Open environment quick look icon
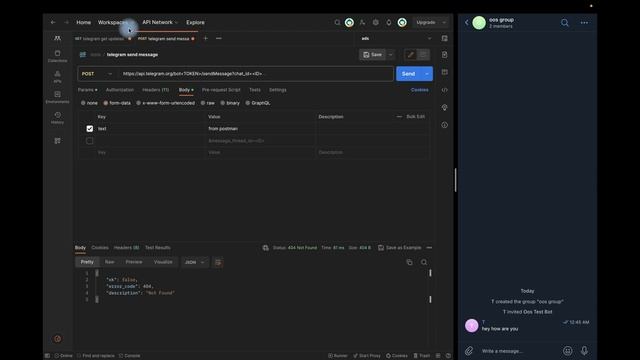Viewport: 640px width, 360px height. (x=444, y=38)
